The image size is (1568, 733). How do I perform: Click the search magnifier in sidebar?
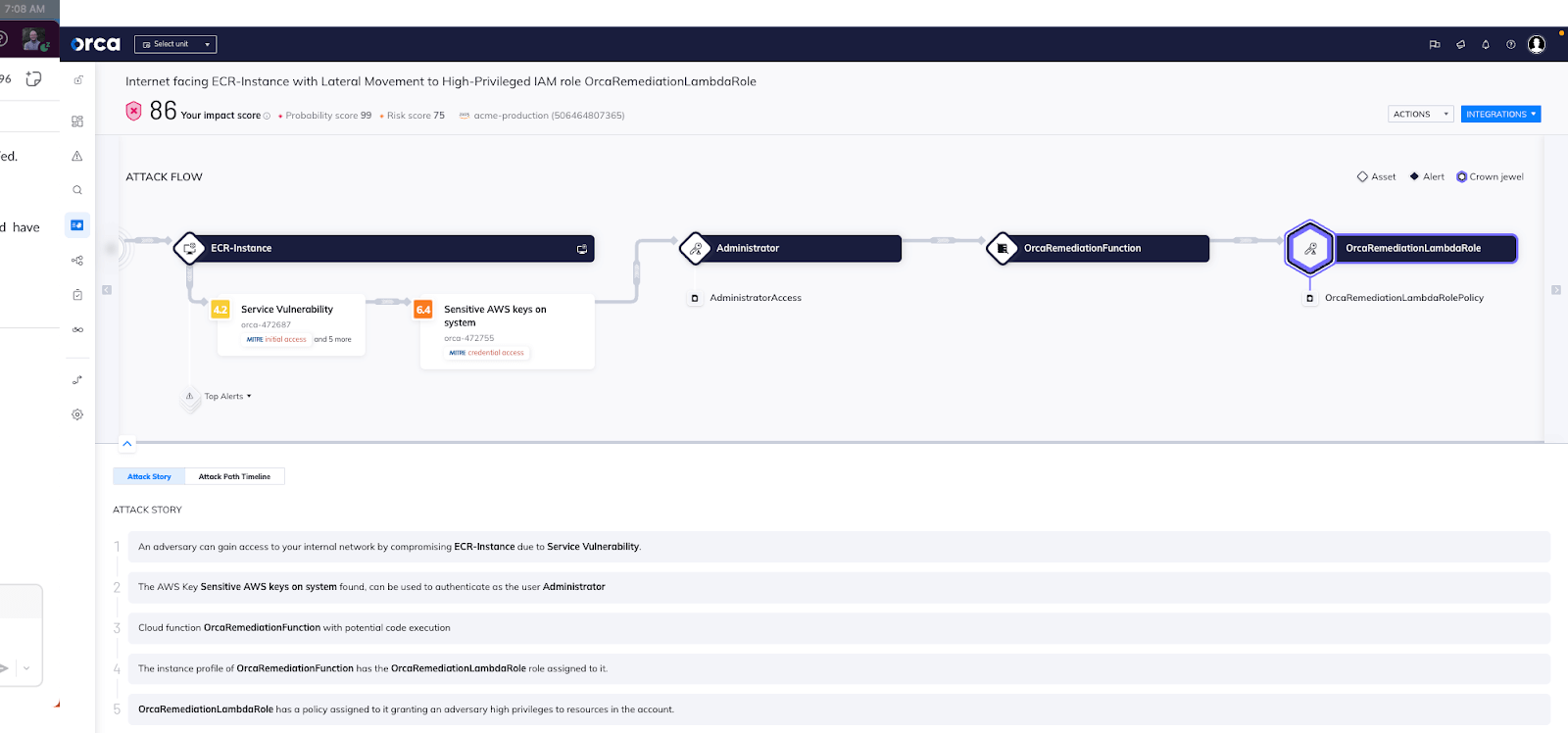pyautogui.click(x=77, y=190)
